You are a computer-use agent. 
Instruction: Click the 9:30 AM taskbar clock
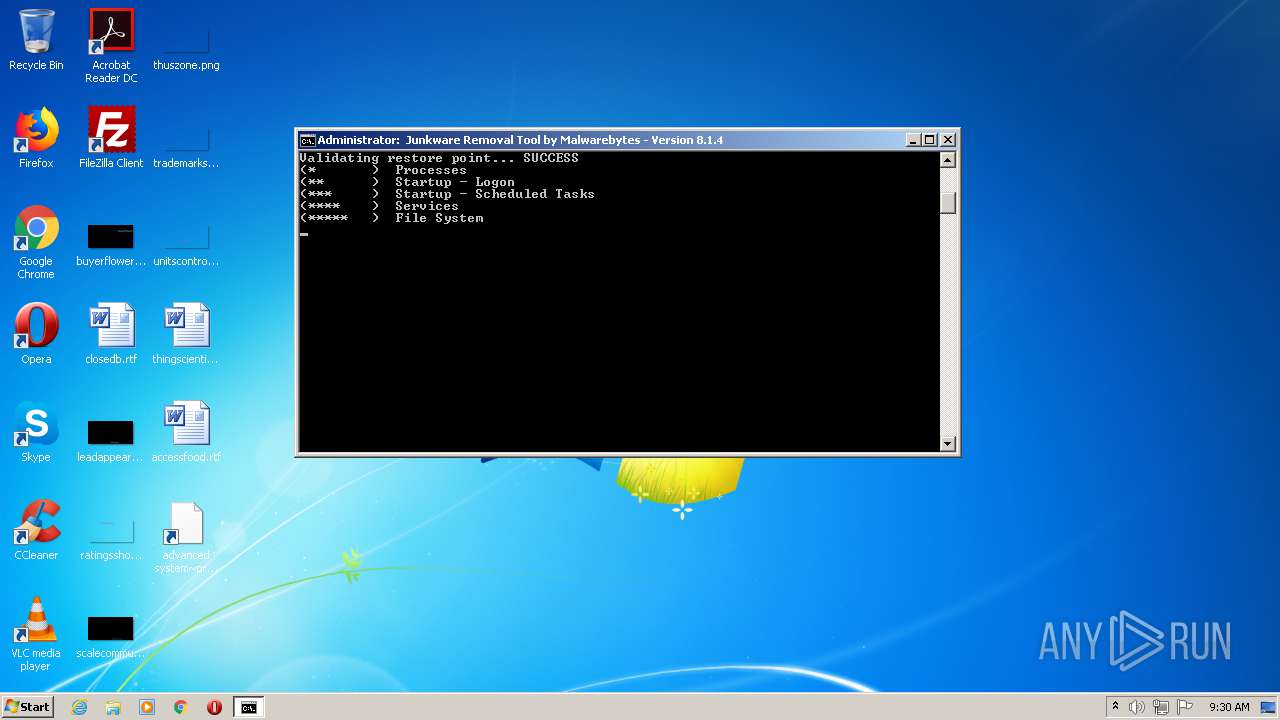tap(1229, 707)
